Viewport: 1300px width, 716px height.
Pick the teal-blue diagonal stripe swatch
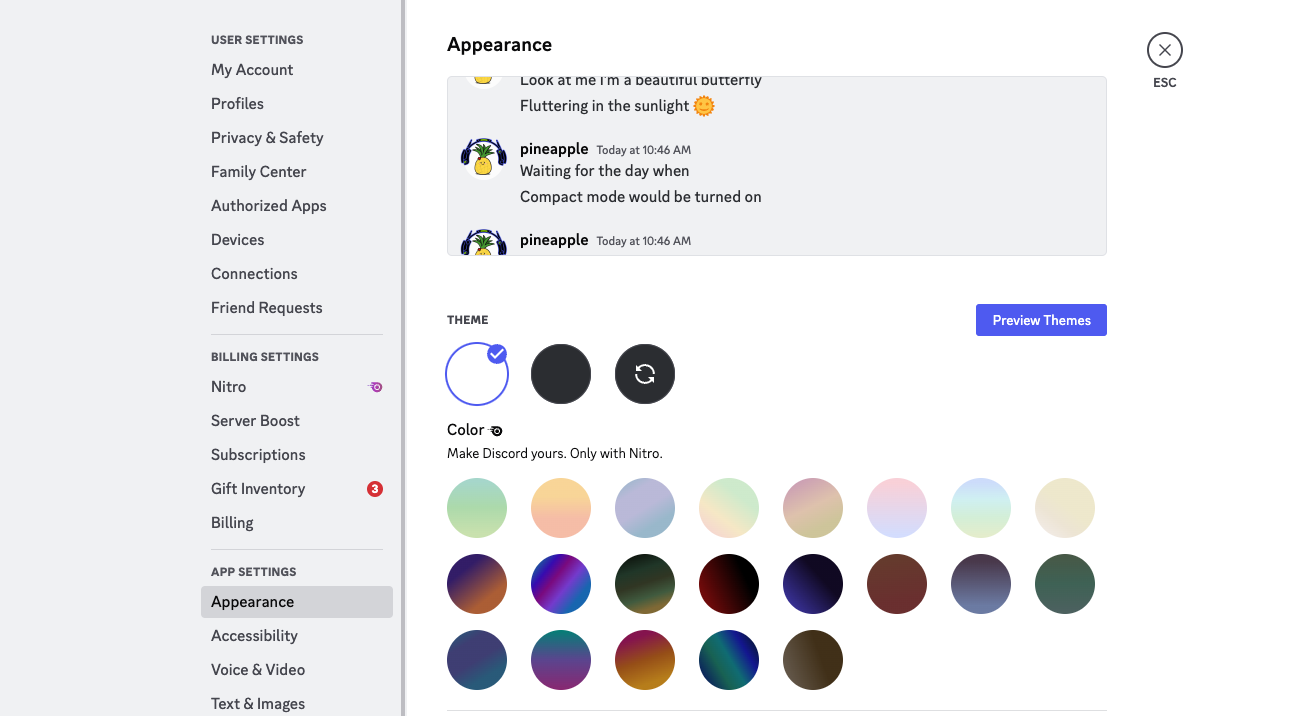point(729,660)
